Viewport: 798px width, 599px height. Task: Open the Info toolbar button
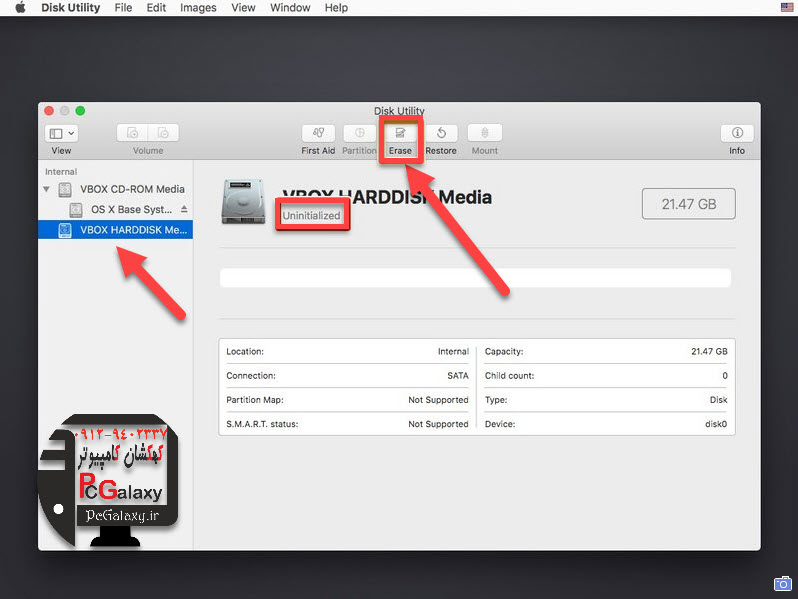pyautogui.click(x=737, y=133)
